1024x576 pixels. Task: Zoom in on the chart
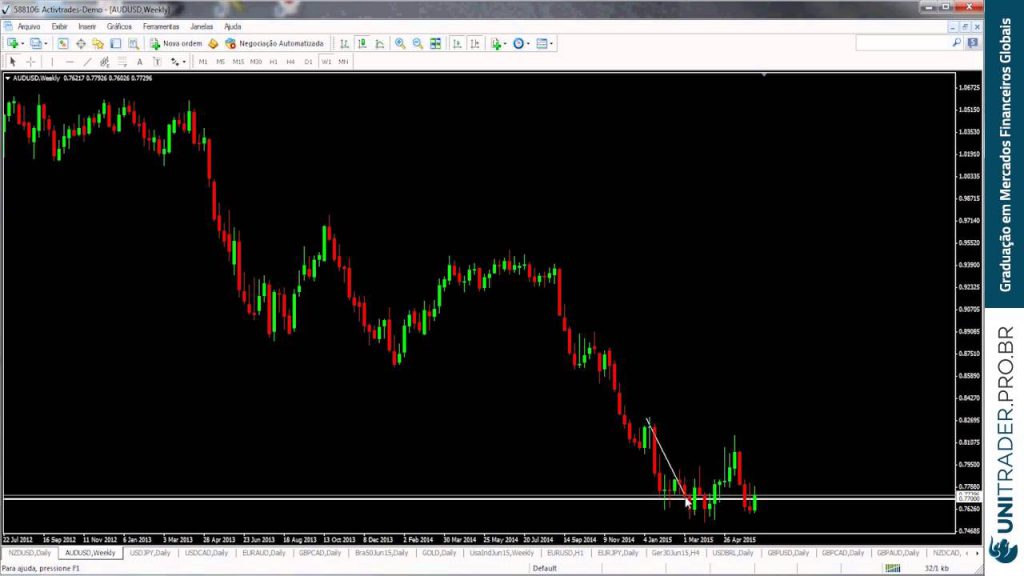(400, 44)
